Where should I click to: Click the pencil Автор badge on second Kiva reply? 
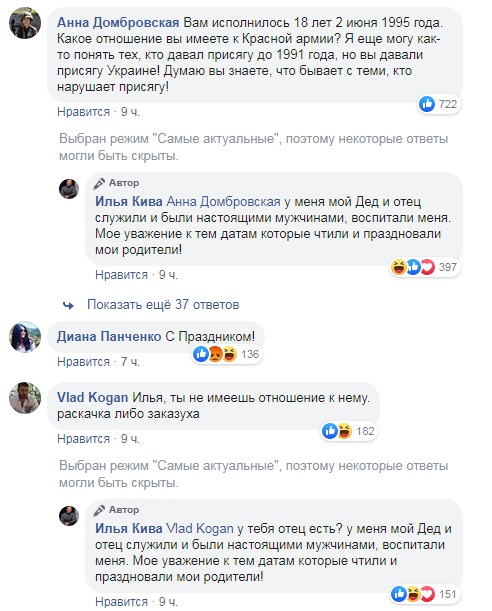116,510
